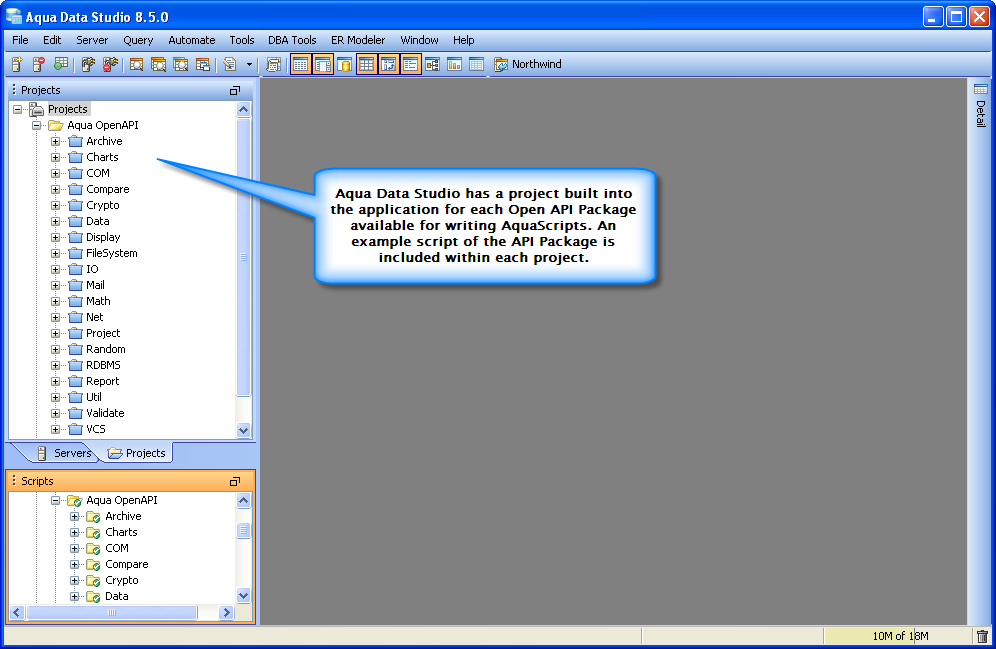Click Projects panel scrollbar down arrow
The image size is (996, 649).
[243, 430]
